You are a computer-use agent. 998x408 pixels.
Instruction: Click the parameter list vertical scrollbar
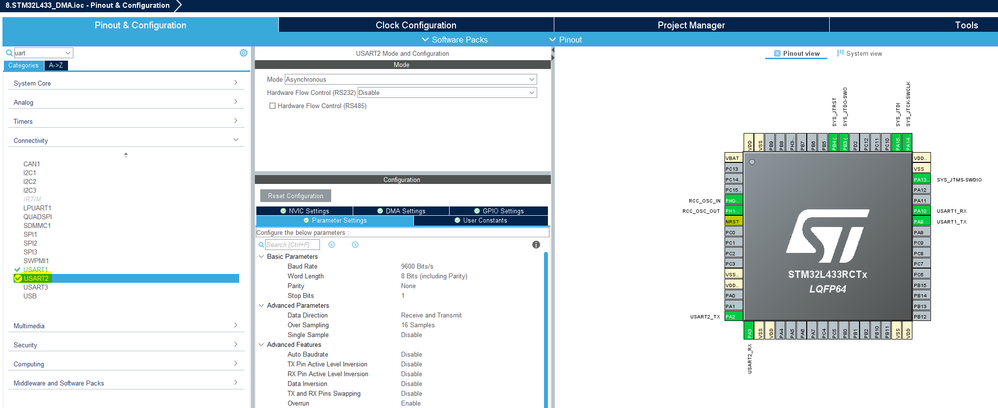[x=545, y=330]
